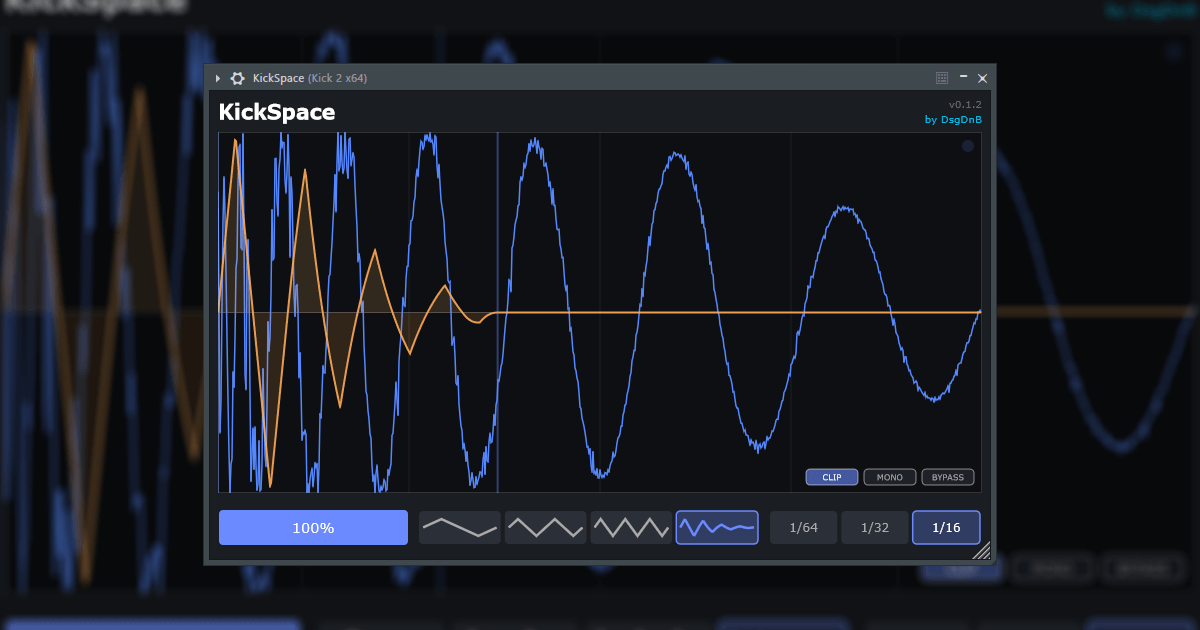Select the 1/16 length option
Image resolution: width=1200 pixels, height=630 pixels.
(x=946, y=527)
